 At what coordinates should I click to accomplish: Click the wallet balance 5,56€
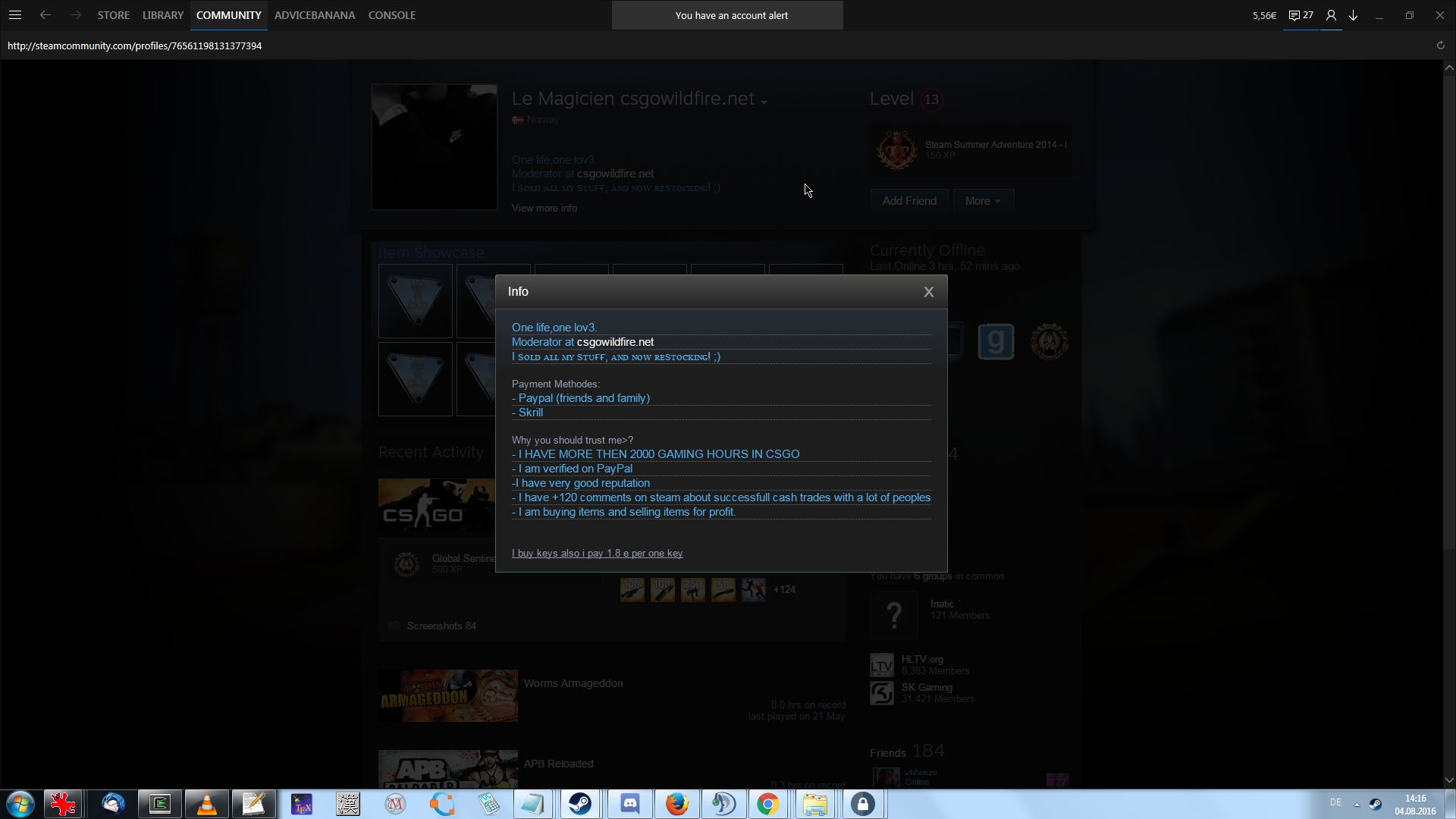[1264, 15]
